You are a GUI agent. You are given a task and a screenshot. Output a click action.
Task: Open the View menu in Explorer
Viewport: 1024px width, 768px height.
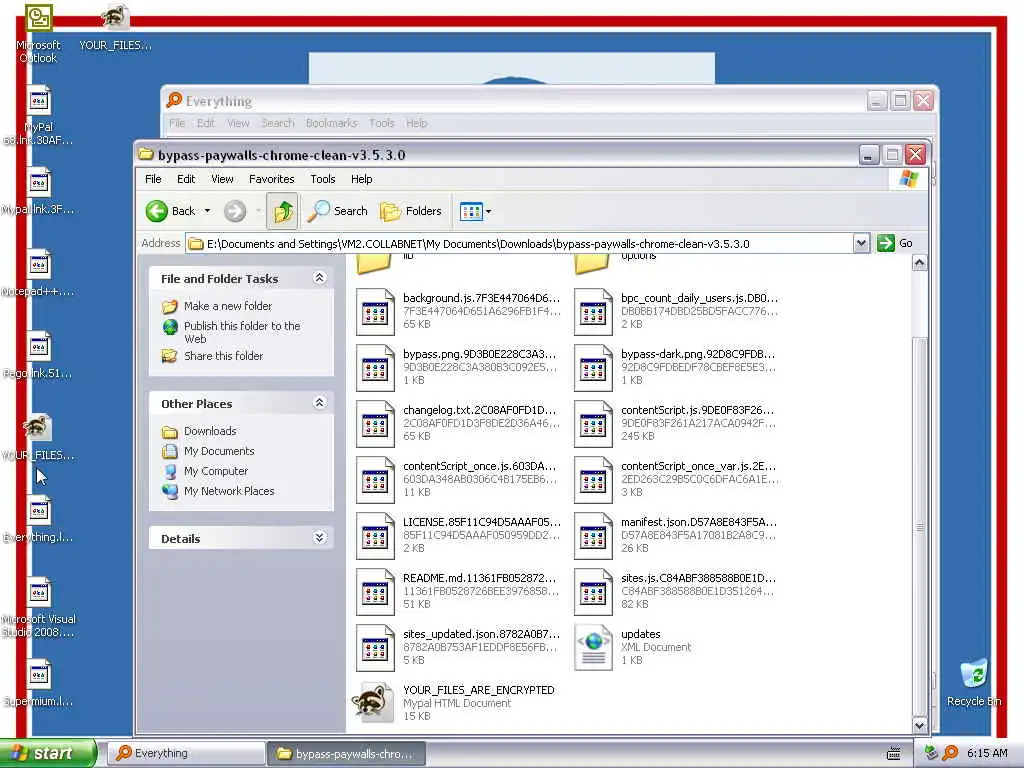coord(222,179)
